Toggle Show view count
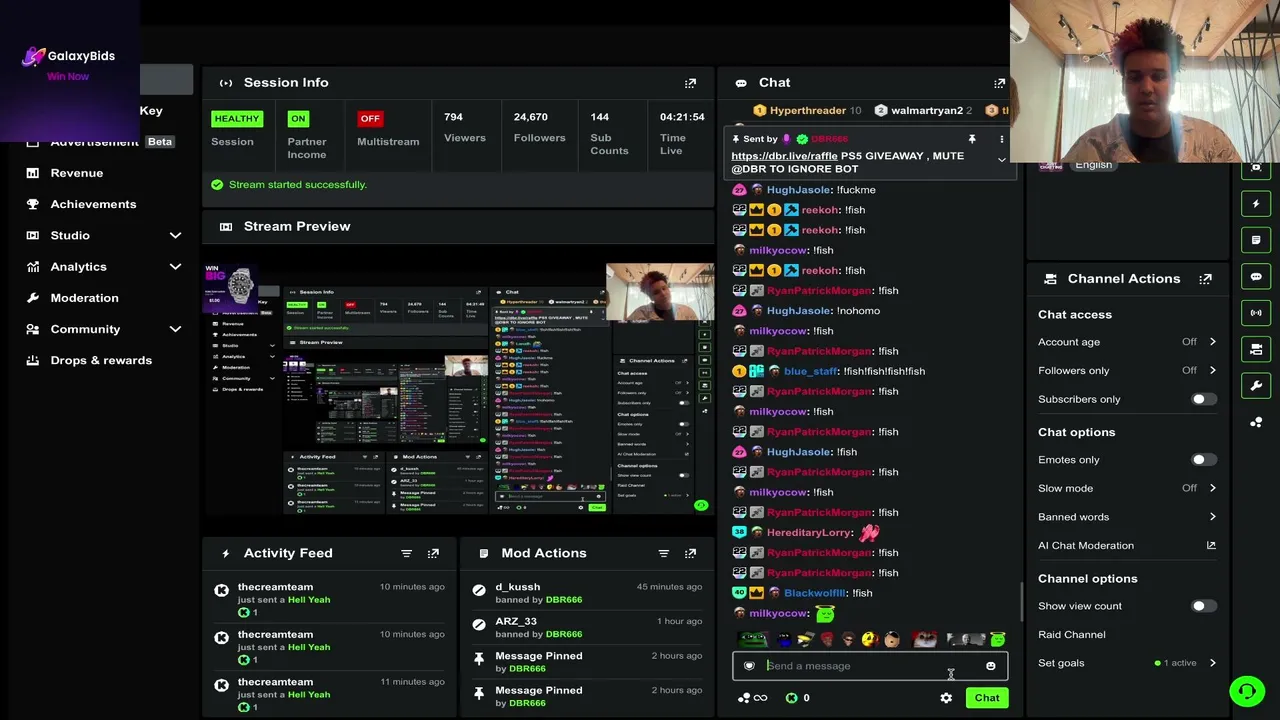 point(1203,606)
